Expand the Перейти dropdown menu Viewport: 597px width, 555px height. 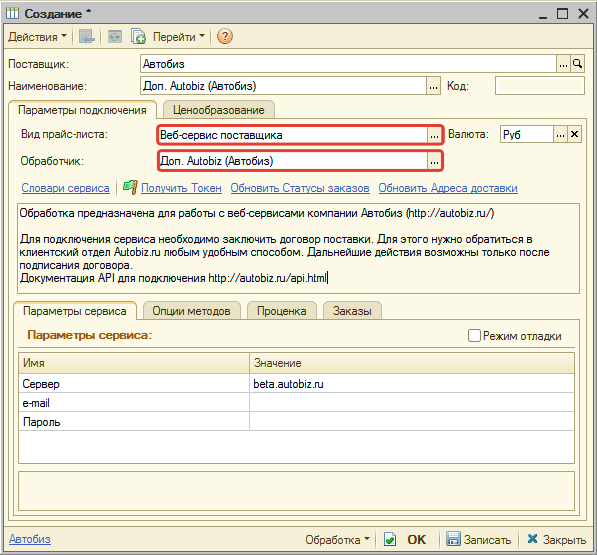click(179, 37)
